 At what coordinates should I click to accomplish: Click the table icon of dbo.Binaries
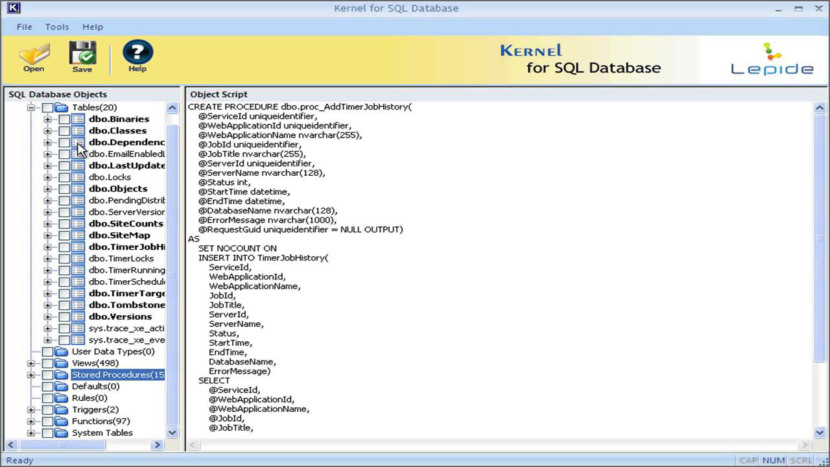click(78, 119)
